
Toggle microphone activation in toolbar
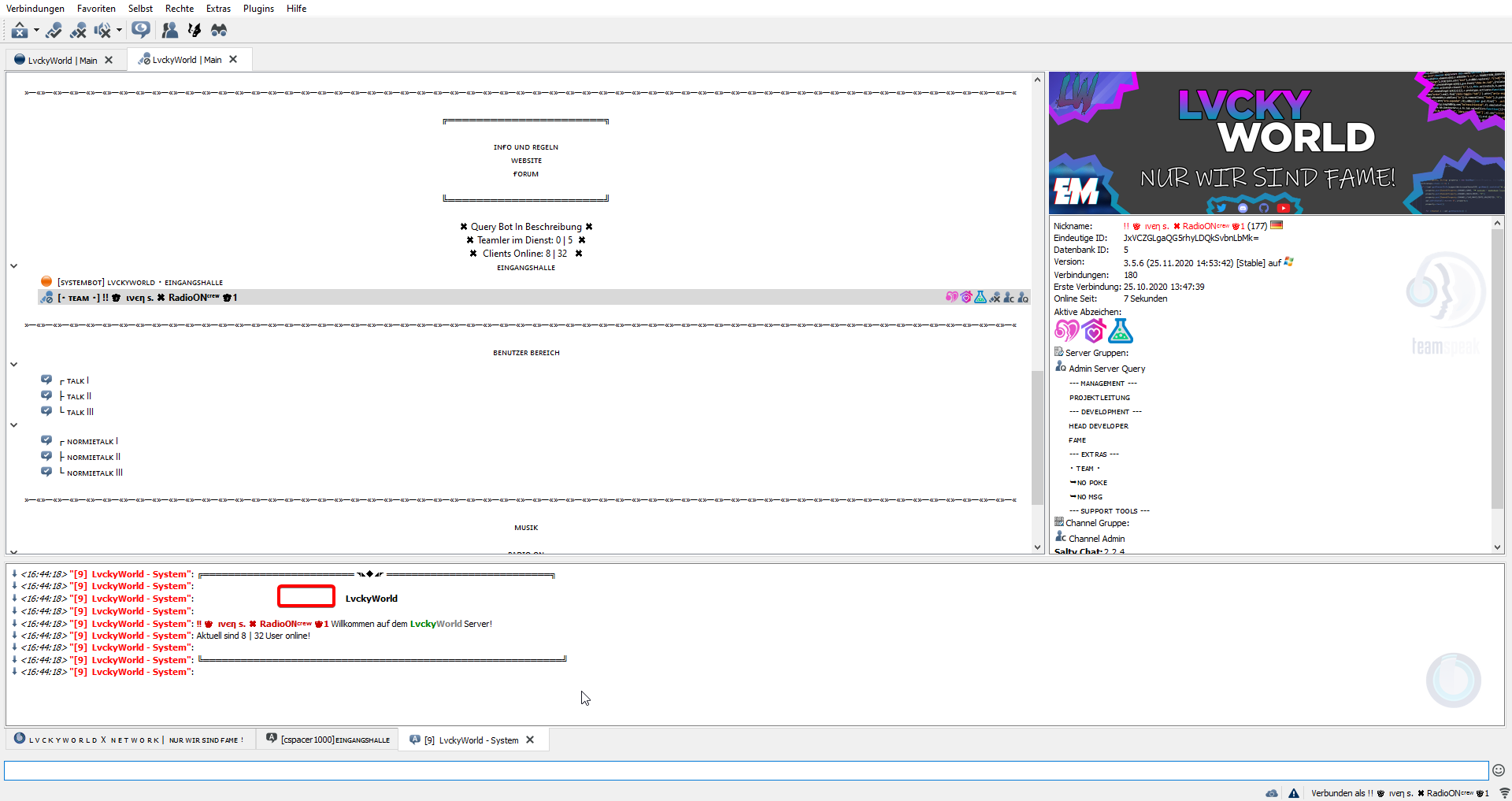coord(54,30)
